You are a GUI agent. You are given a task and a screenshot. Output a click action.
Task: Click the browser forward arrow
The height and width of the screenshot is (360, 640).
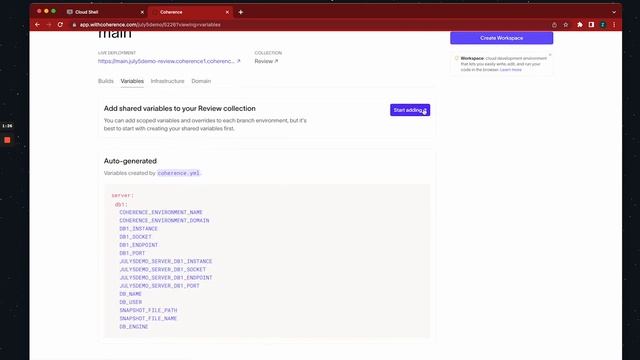pyautogui.click(x=49, y=25)
